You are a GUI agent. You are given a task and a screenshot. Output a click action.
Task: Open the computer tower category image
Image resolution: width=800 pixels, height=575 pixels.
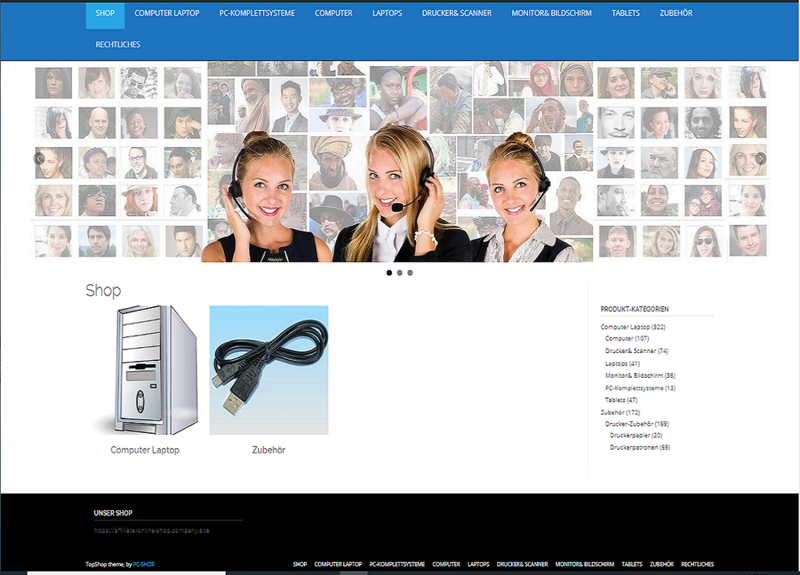coord(145,370)
